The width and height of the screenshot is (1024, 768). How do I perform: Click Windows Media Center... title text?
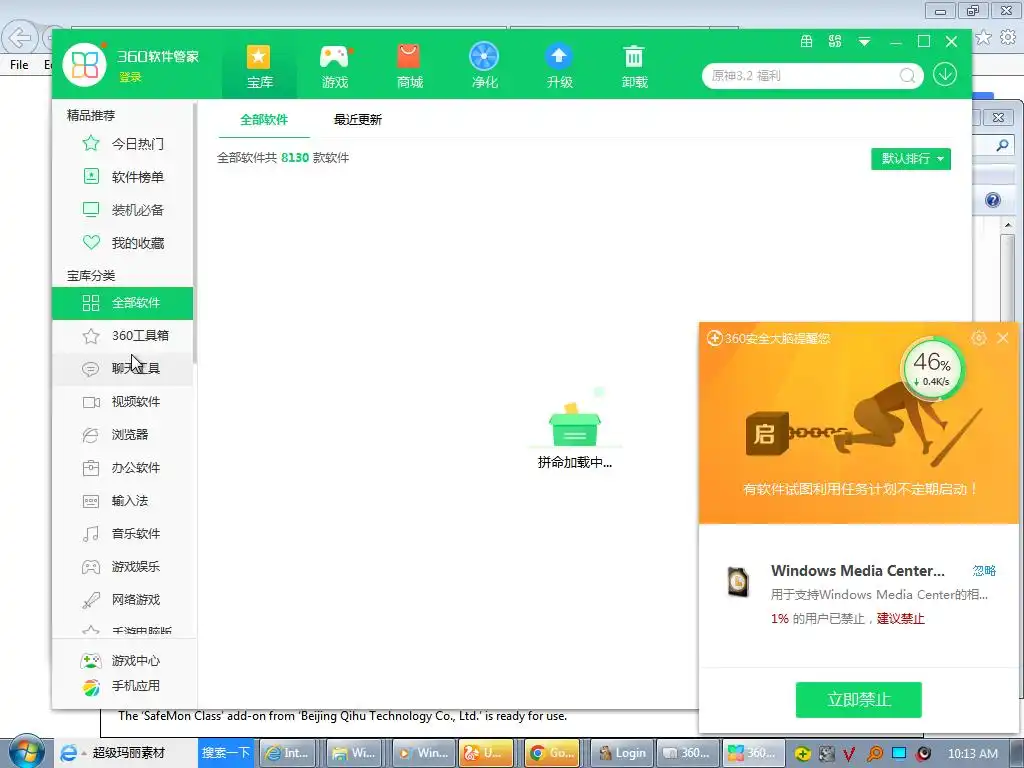(857, 571)
